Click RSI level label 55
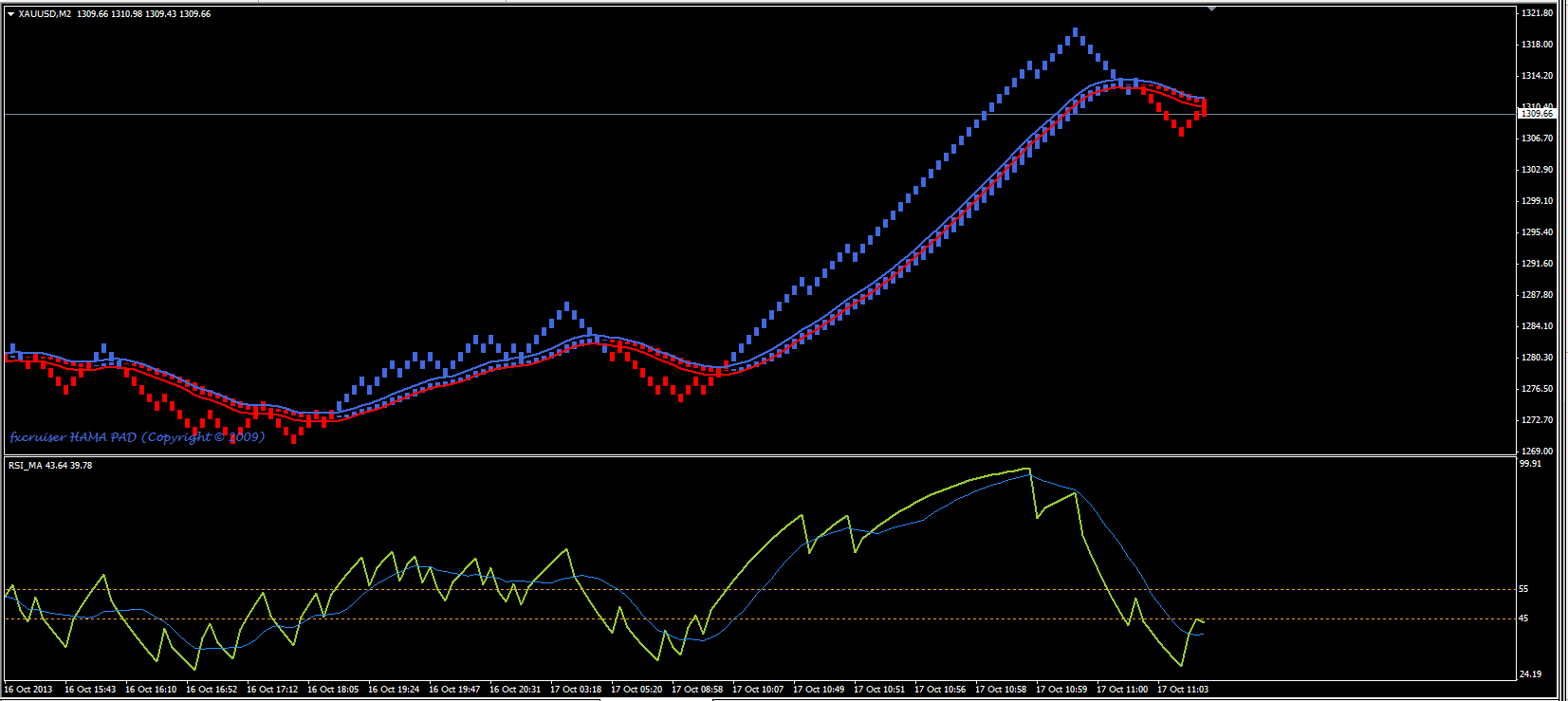This screenshot has height=701, width=1568. pos(1523,589)
